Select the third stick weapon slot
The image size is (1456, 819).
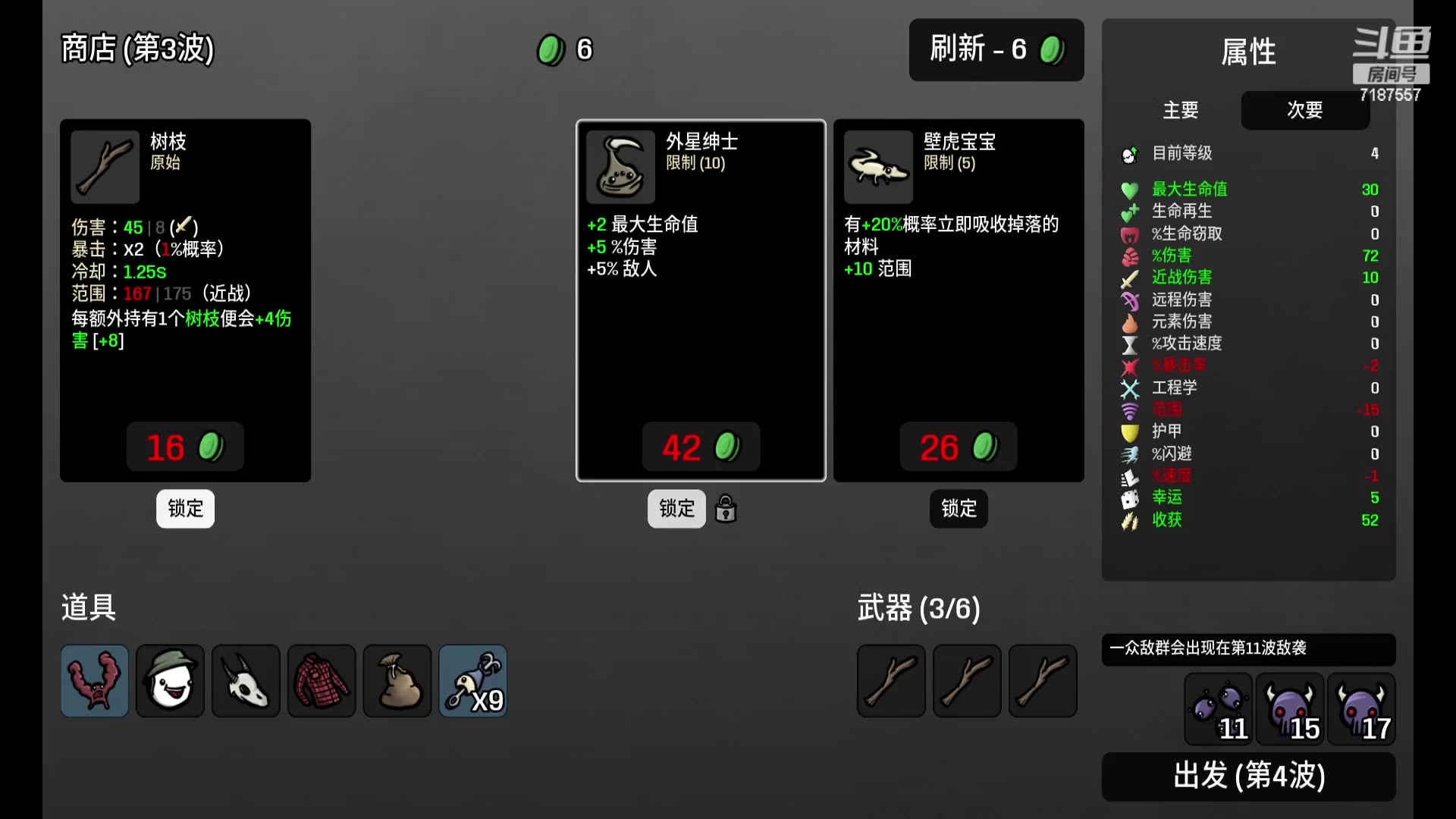click(x=1043, y=680)
